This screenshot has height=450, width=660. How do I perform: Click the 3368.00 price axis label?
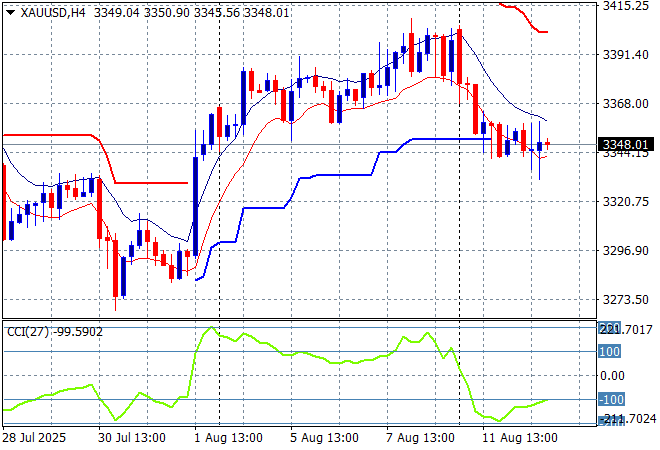(x=625, y=104)
